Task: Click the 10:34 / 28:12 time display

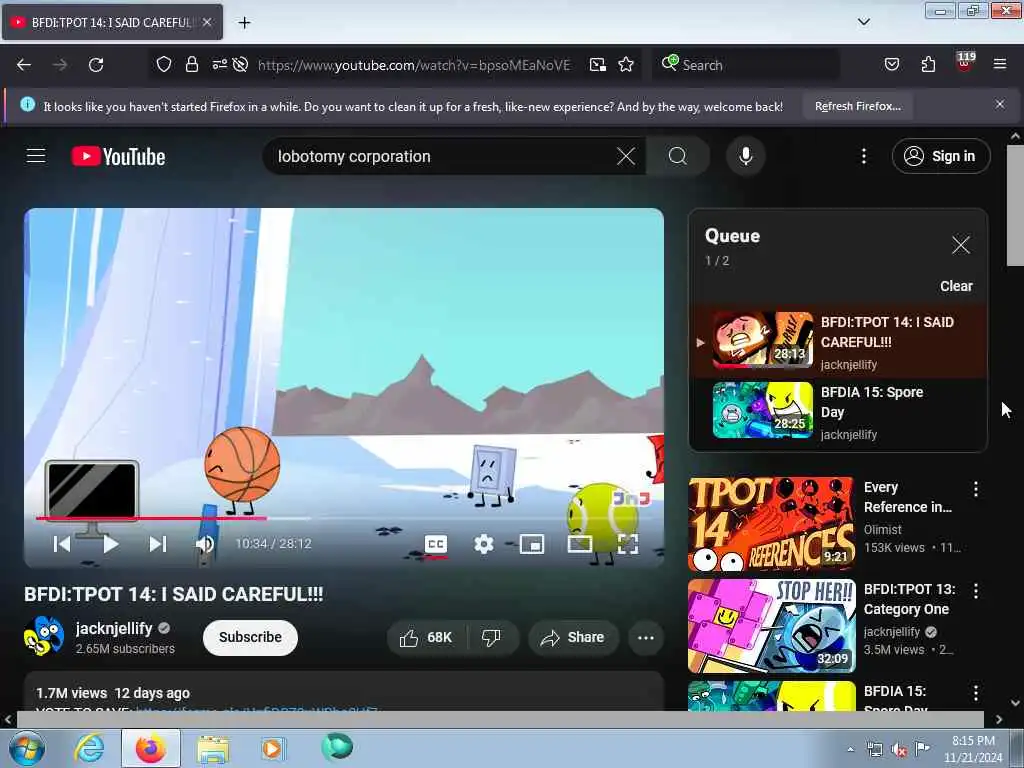Action: (x=273, y=543)
